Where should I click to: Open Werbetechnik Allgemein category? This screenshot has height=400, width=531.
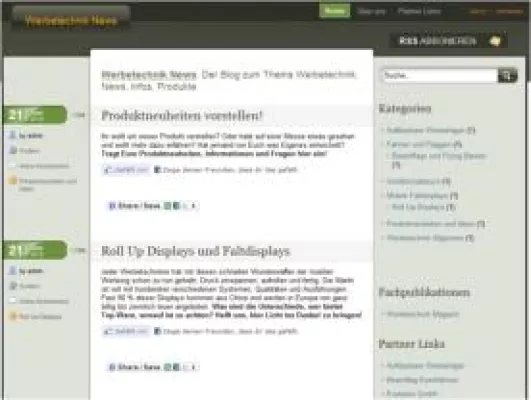(x=425, y=238)
